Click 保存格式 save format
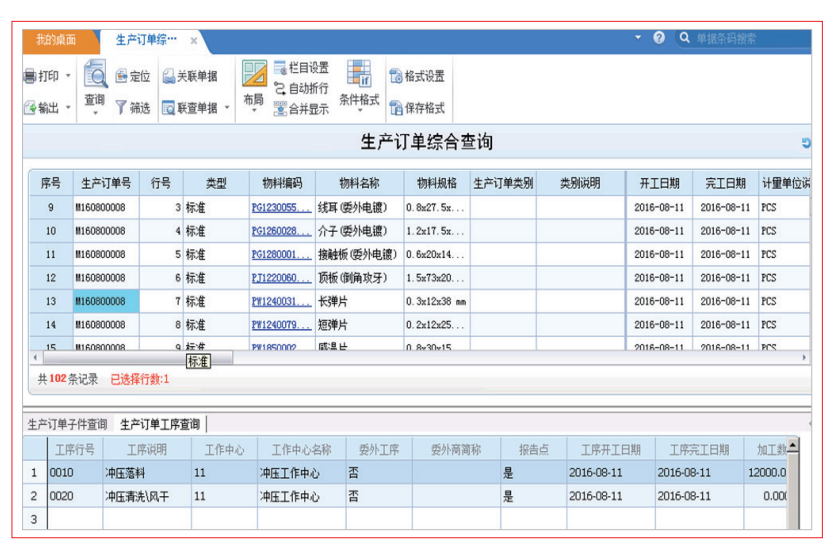 tap(417, 108)
